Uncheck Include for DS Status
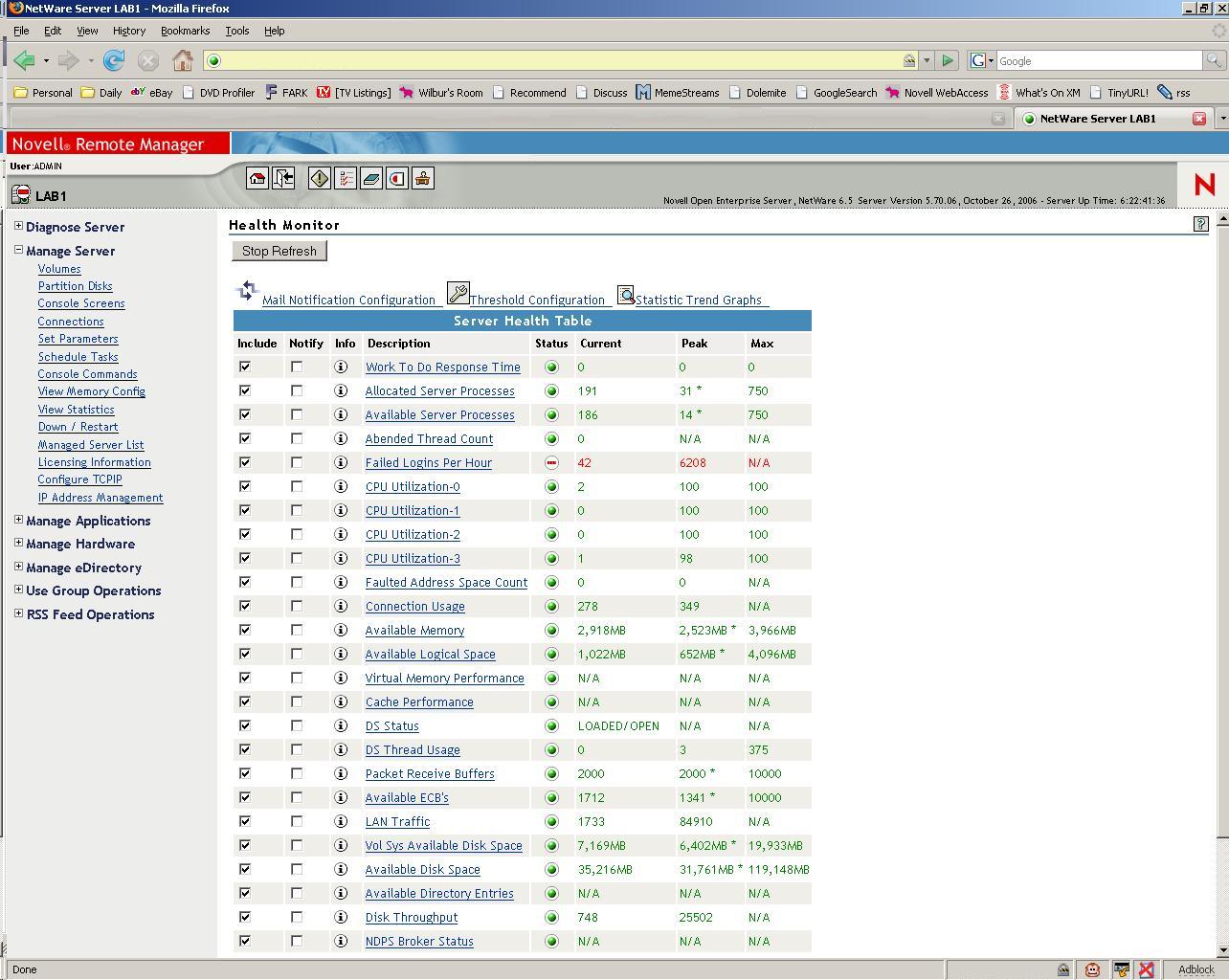 [x=245, y=725]
